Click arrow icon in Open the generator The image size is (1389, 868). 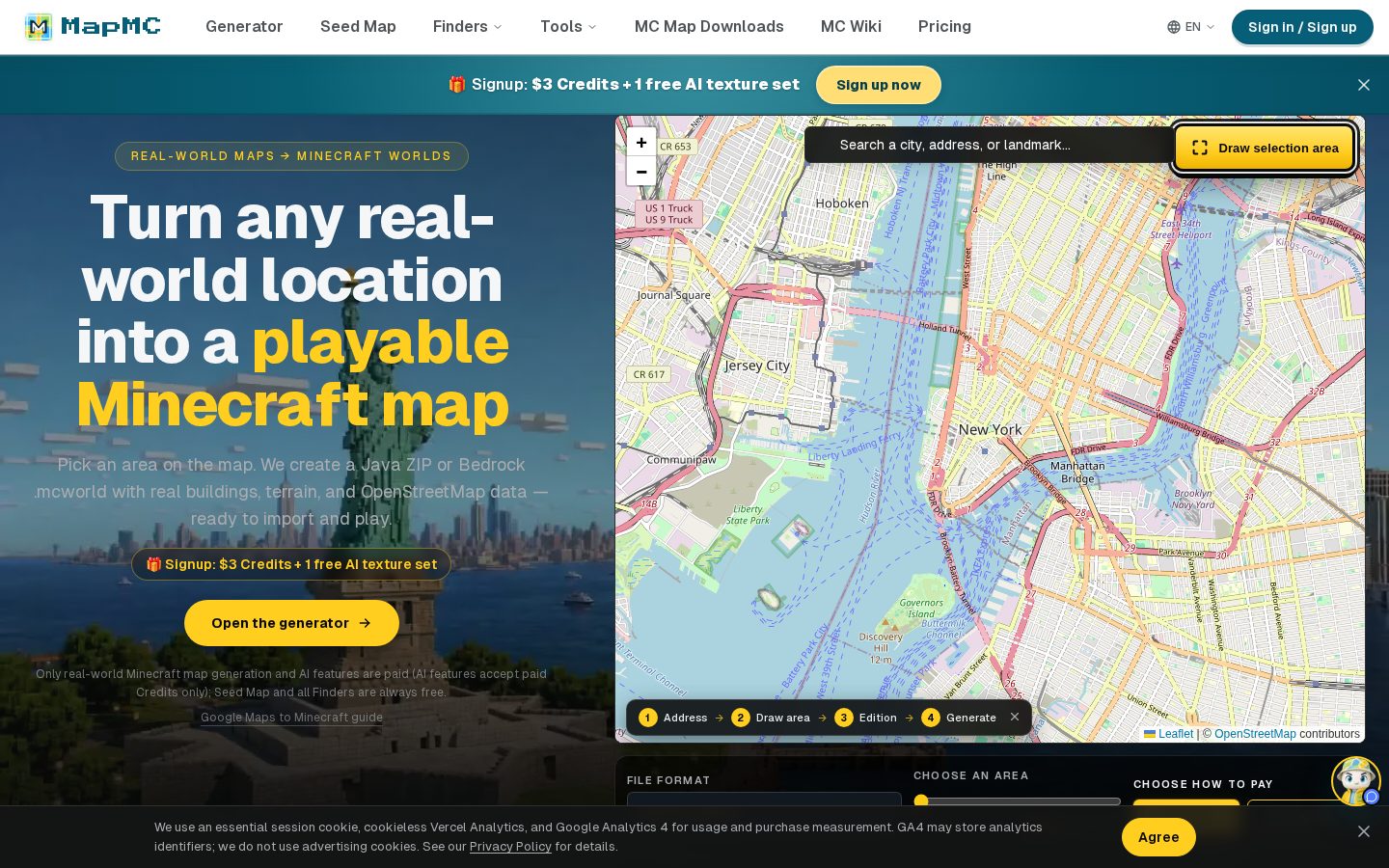[365, 623]
